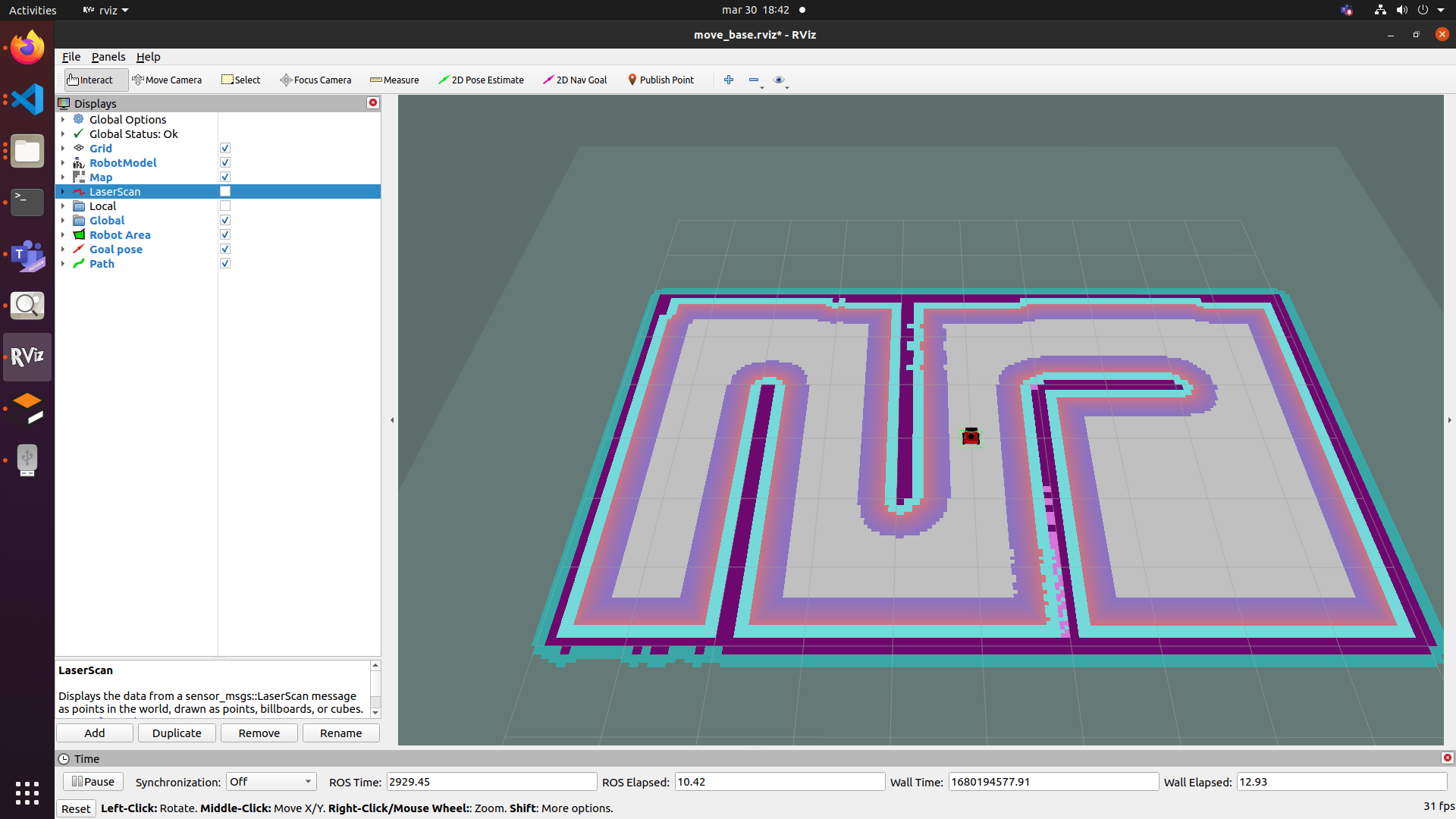
Task: Open the Panels menu
Action: pyautogui.click(x=108, y=57)
